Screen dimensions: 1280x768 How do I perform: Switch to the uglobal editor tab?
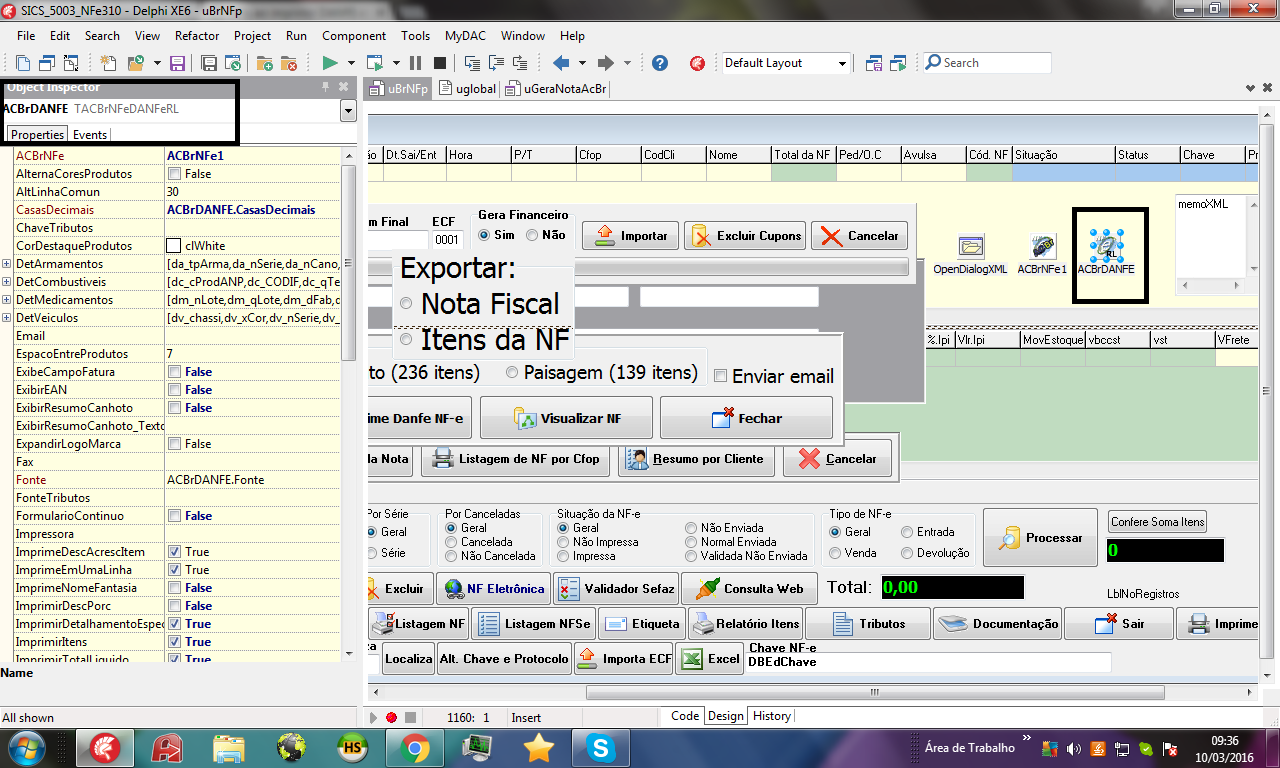click(469, 89)
